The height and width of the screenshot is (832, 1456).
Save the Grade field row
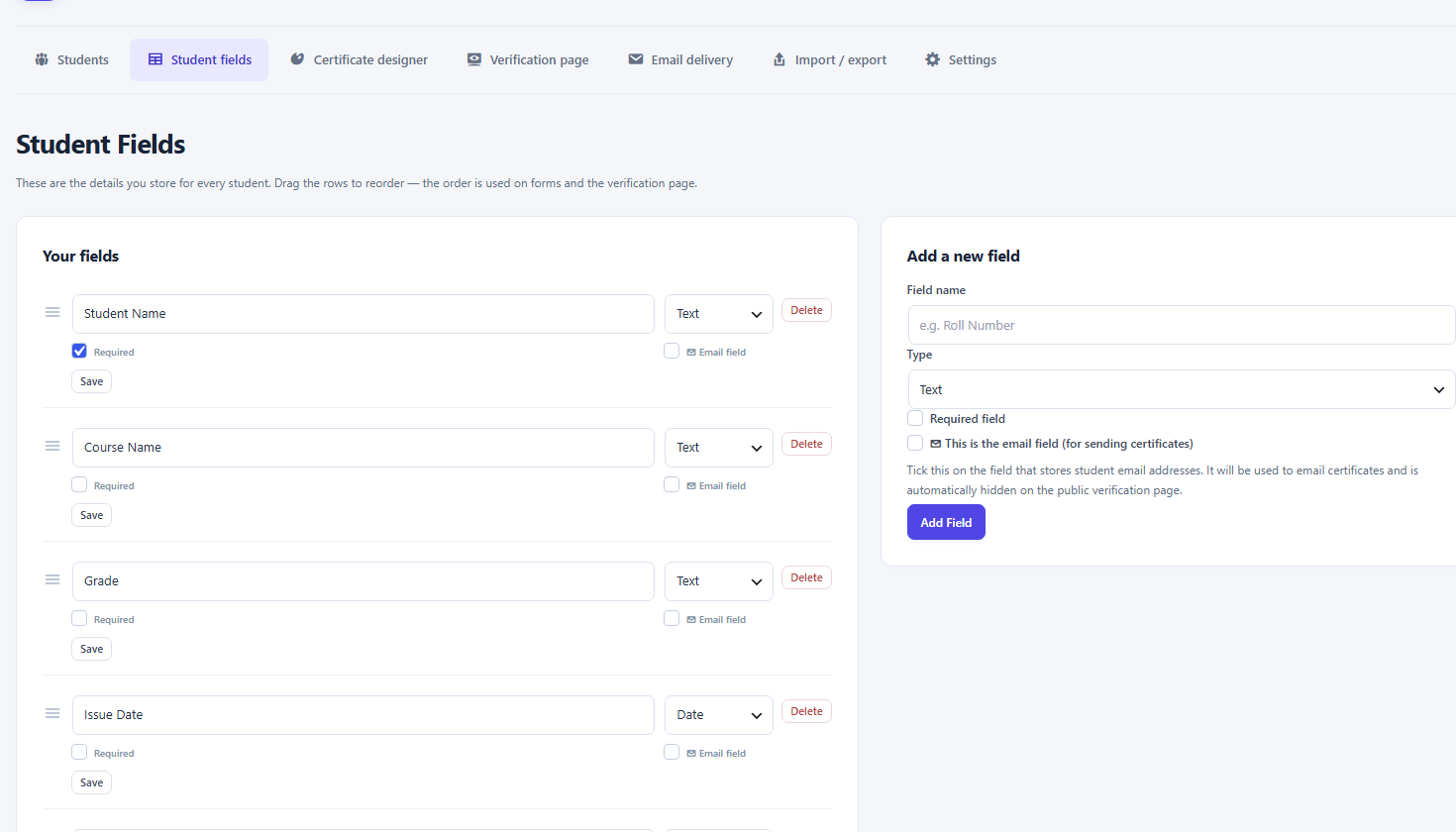(91, 649)
